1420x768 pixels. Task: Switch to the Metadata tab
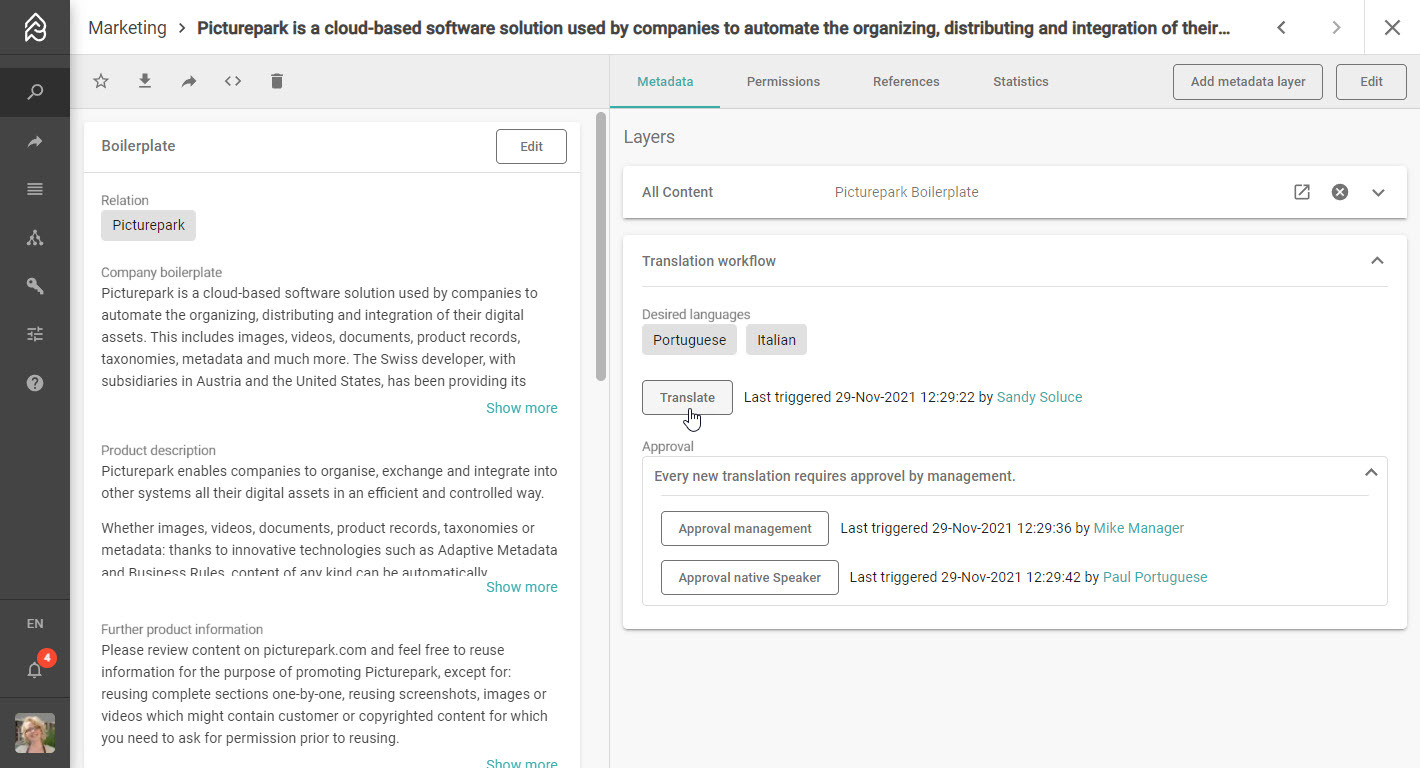(x=665, y=81)
